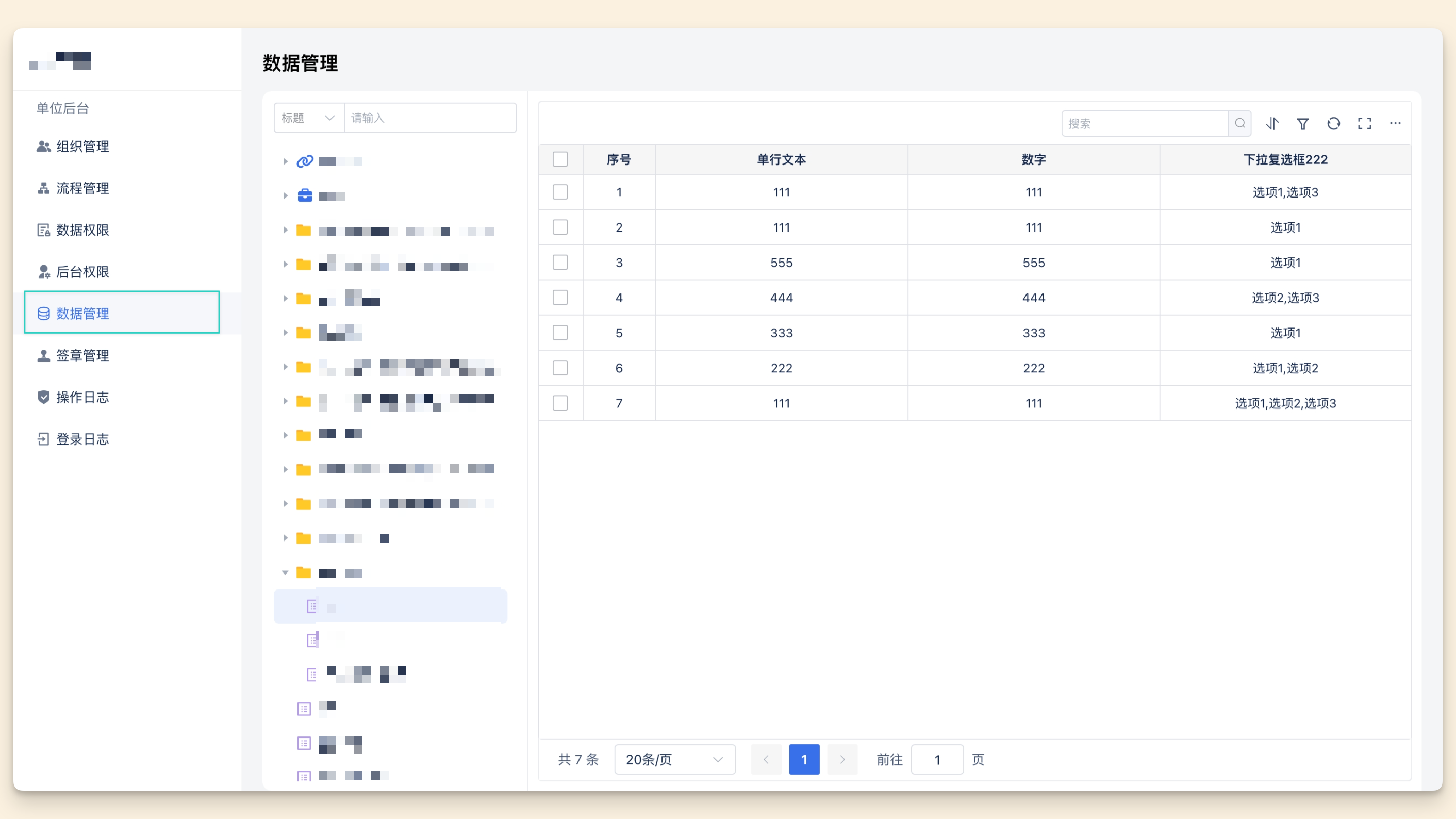Image resolution: width=1456 pixels, height=819 pixels.
Task: Click the next page arrow button
Action: (x=842, y=759)
